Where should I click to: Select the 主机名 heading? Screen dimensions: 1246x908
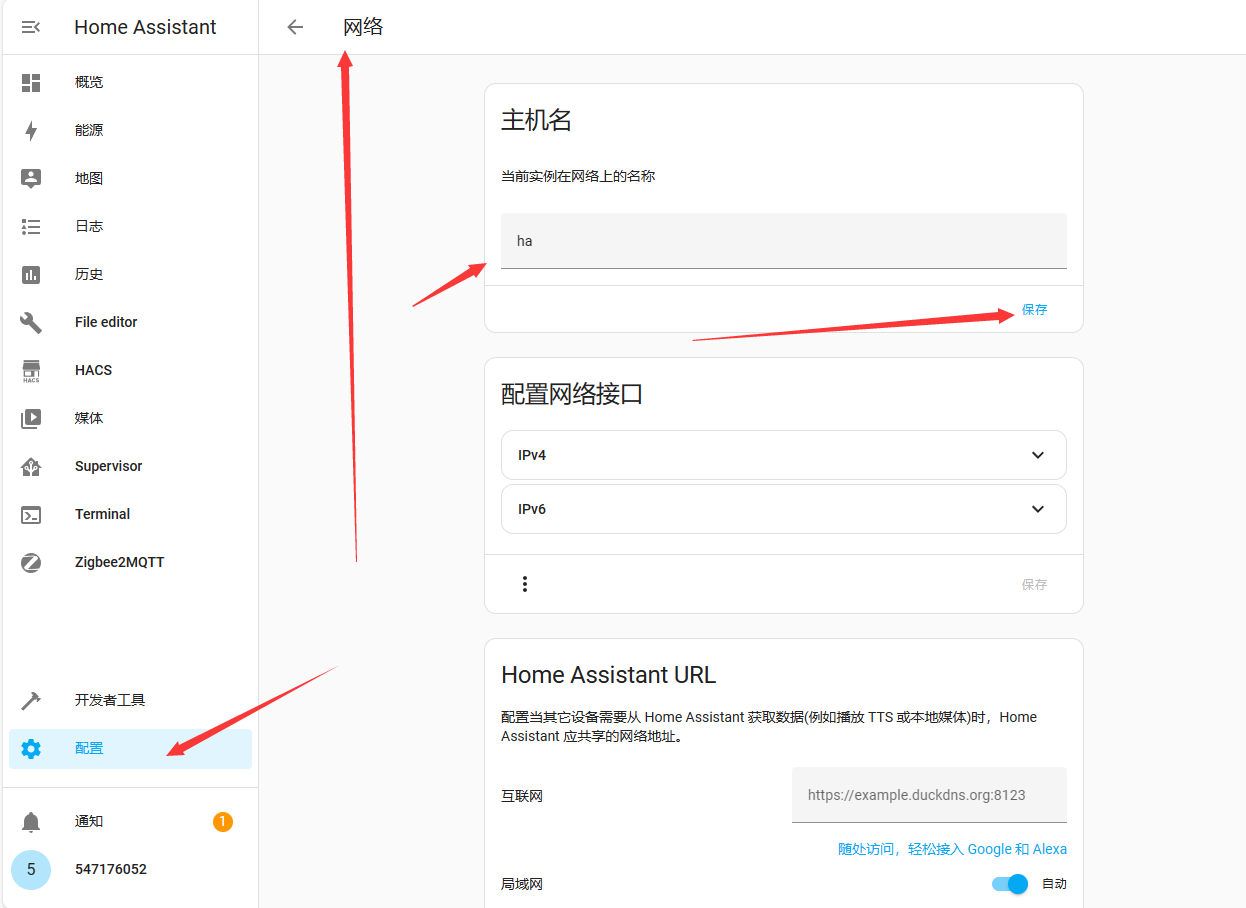[x=536, y=121]
